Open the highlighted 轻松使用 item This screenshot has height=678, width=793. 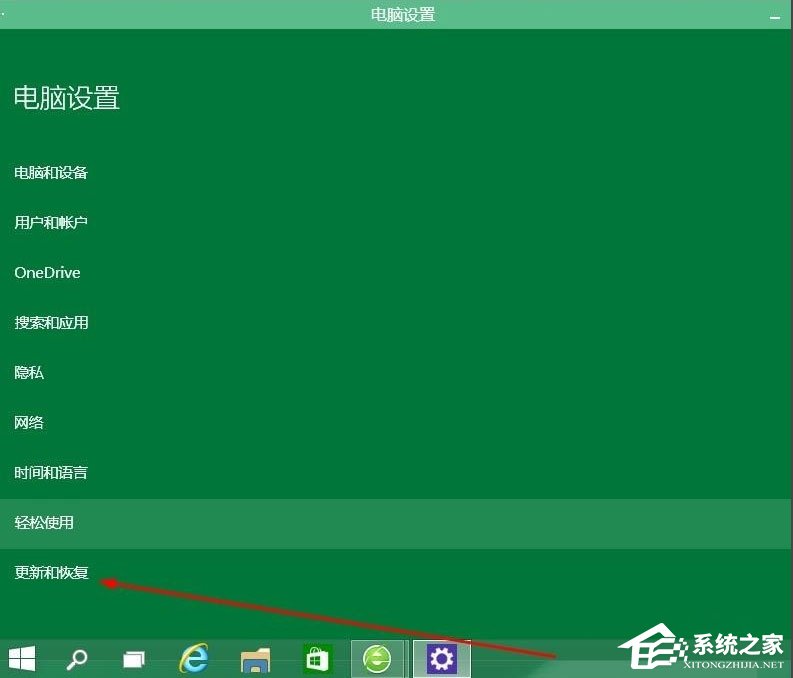click(x=396, y=523)
